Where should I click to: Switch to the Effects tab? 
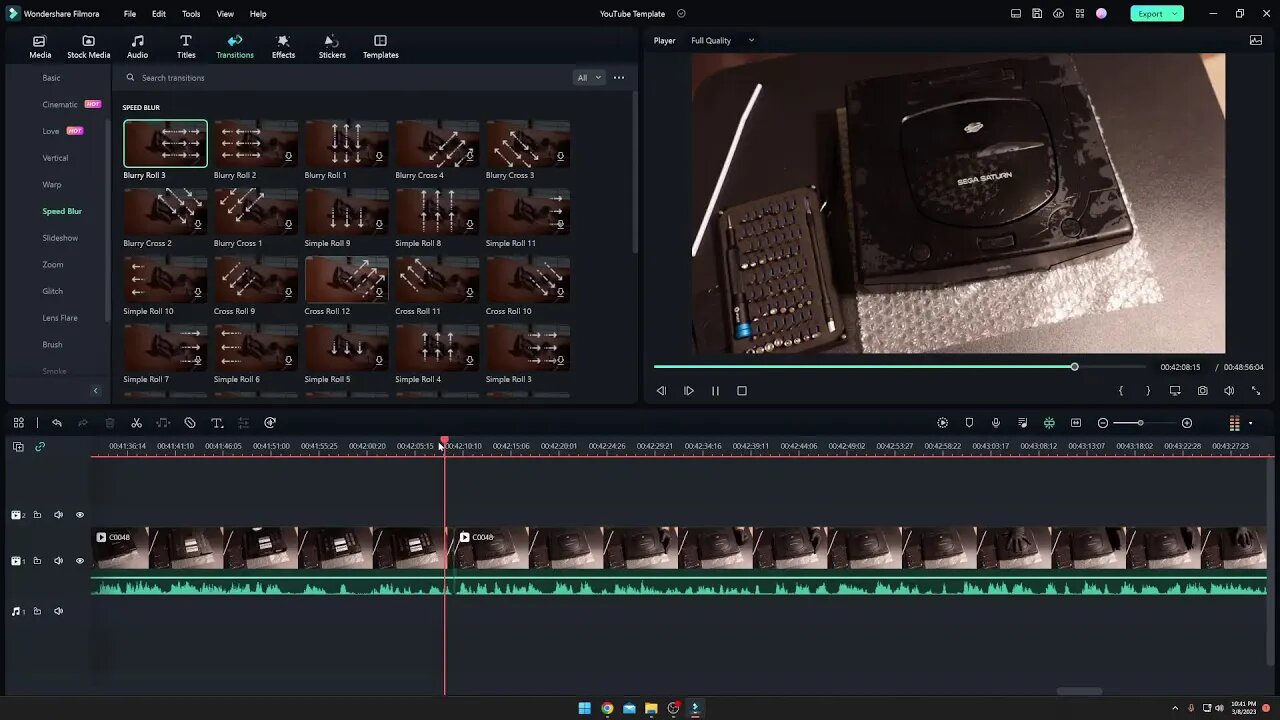click(x=283, y=46)
